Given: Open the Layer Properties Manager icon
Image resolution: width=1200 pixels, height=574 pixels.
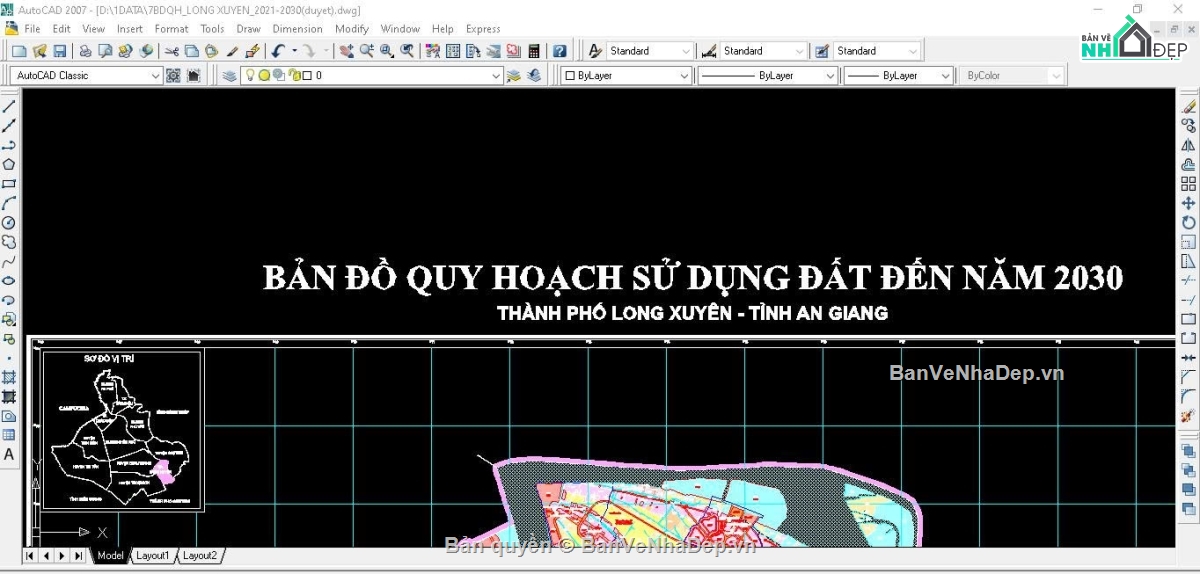Looking at the screenshot, I should click(x=229, y=76).
